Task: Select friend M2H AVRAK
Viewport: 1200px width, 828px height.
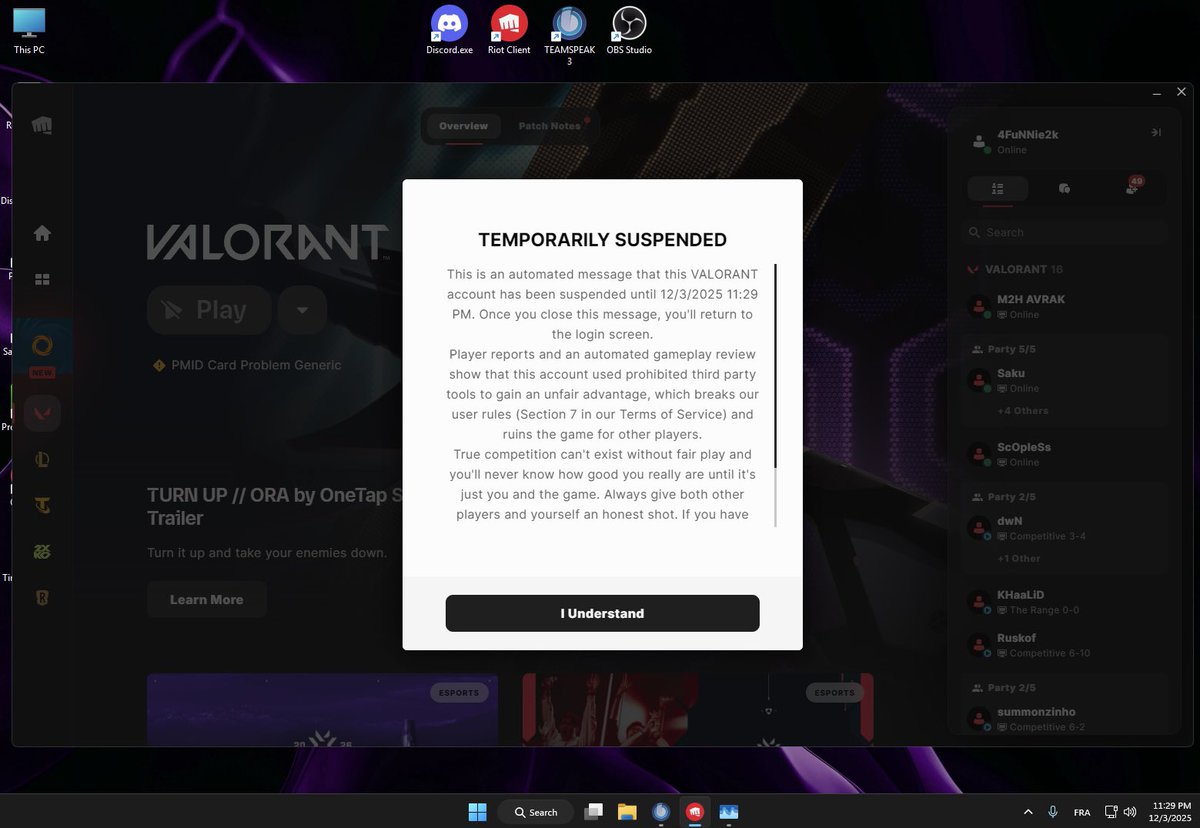Action: 1064,306
